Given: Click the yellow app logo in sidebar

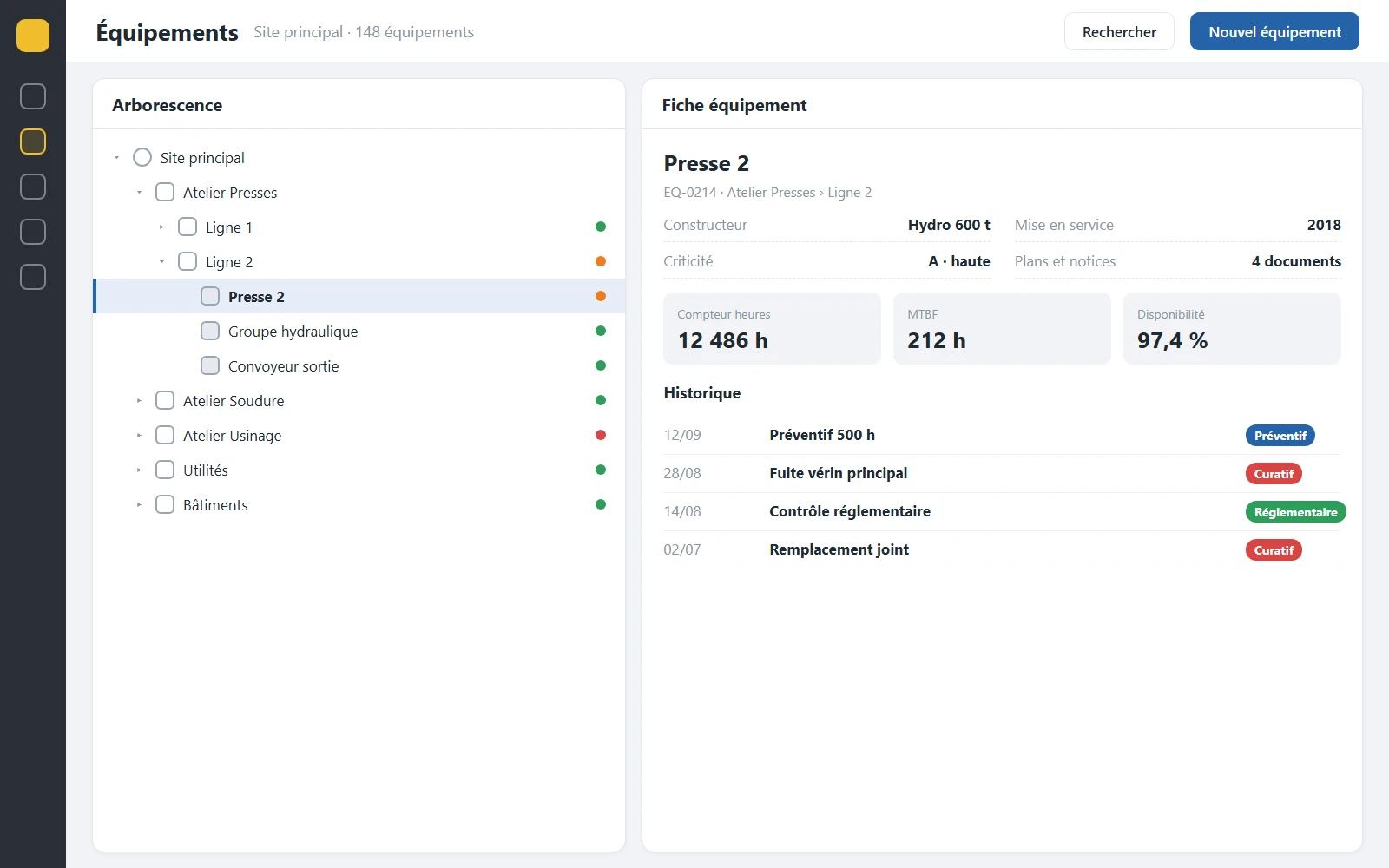Looking at the screenshot, I should pyautogui.click(x=33, y=36).
